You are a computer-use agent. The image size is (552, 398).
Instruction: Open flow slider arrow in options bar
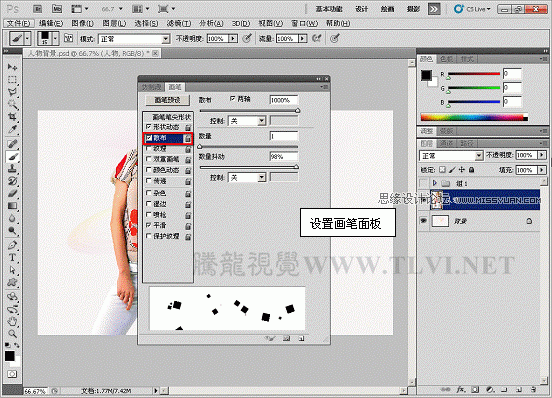[x=302, y=38]
